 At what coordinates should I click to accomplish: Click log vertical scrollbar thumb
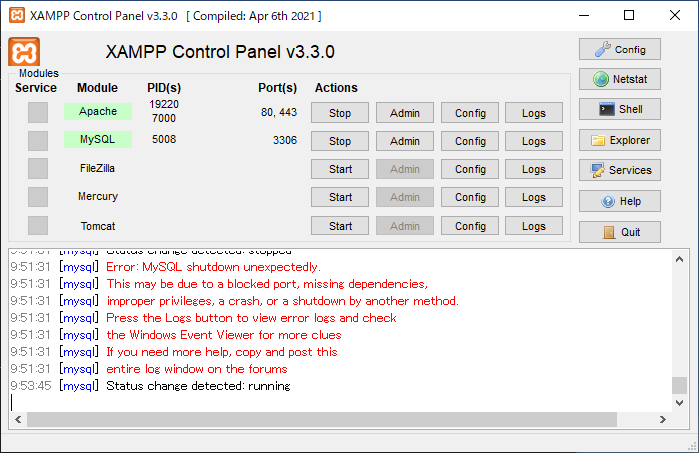click(679, 385)
